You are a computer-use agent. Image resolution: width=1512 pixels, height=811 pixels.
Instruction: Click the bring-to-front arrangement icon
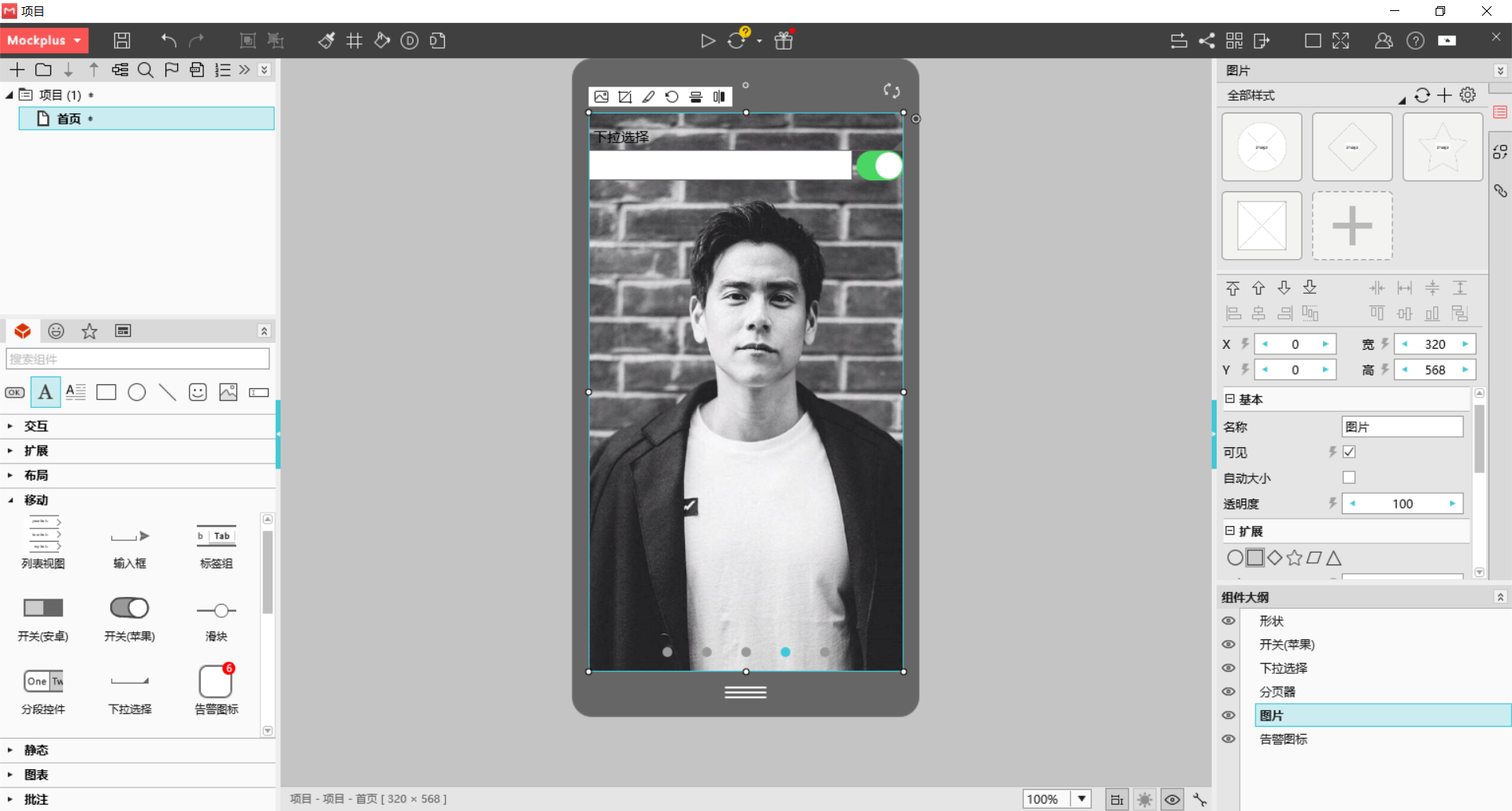point(1233,288)
